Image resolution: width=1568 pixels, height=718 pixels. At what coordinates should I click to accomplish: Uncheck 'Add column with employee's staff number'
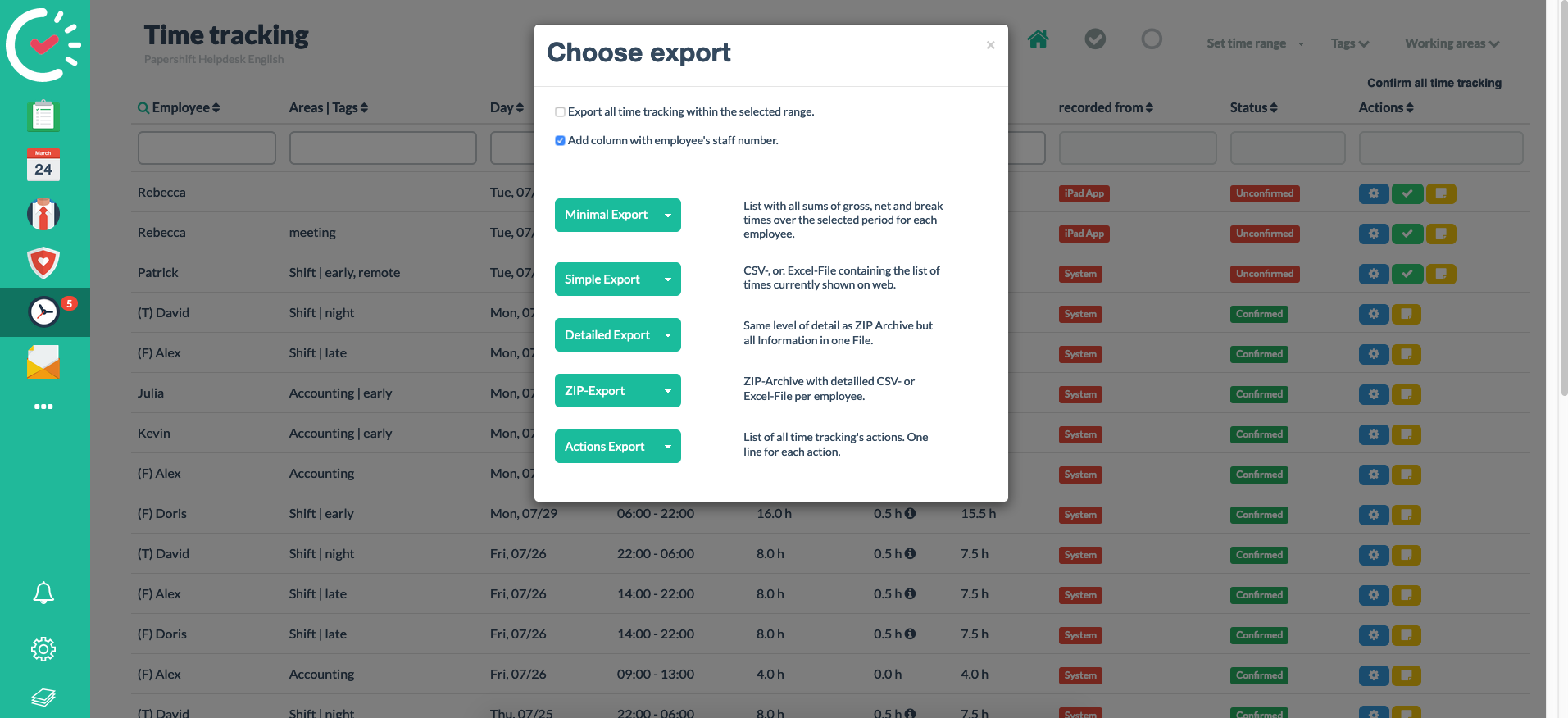(560, 140)
